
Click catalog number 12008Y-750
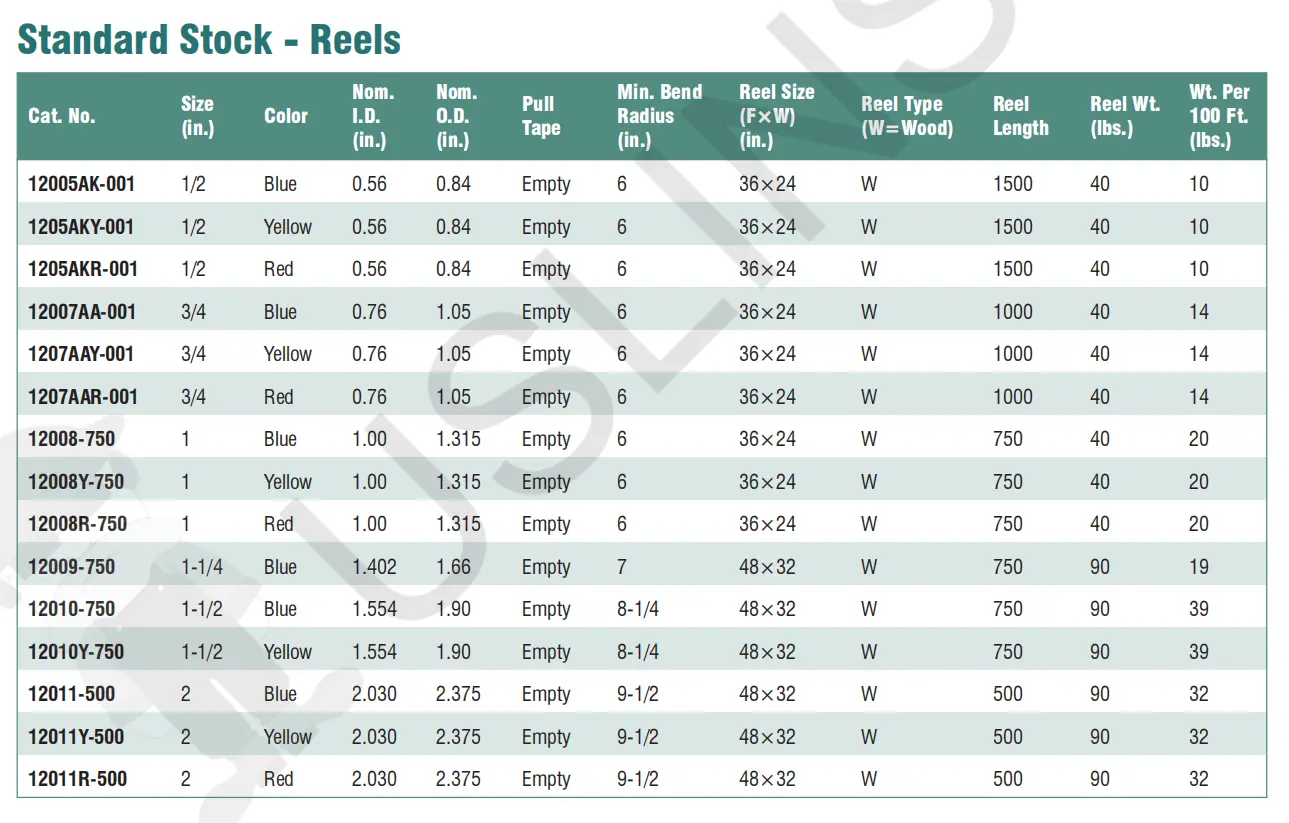[x=76, y=482]
